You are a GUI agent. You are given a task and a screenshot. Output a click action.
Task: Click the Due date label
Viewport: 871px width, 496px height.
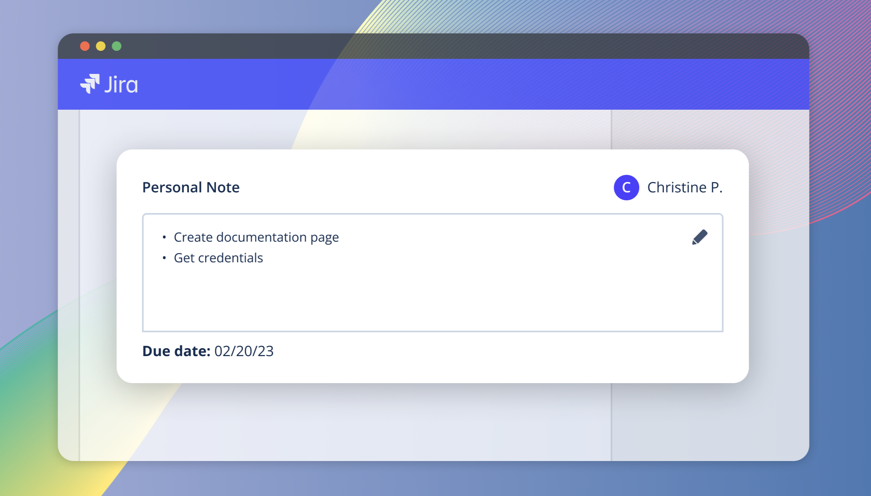(x=176, y=351)
